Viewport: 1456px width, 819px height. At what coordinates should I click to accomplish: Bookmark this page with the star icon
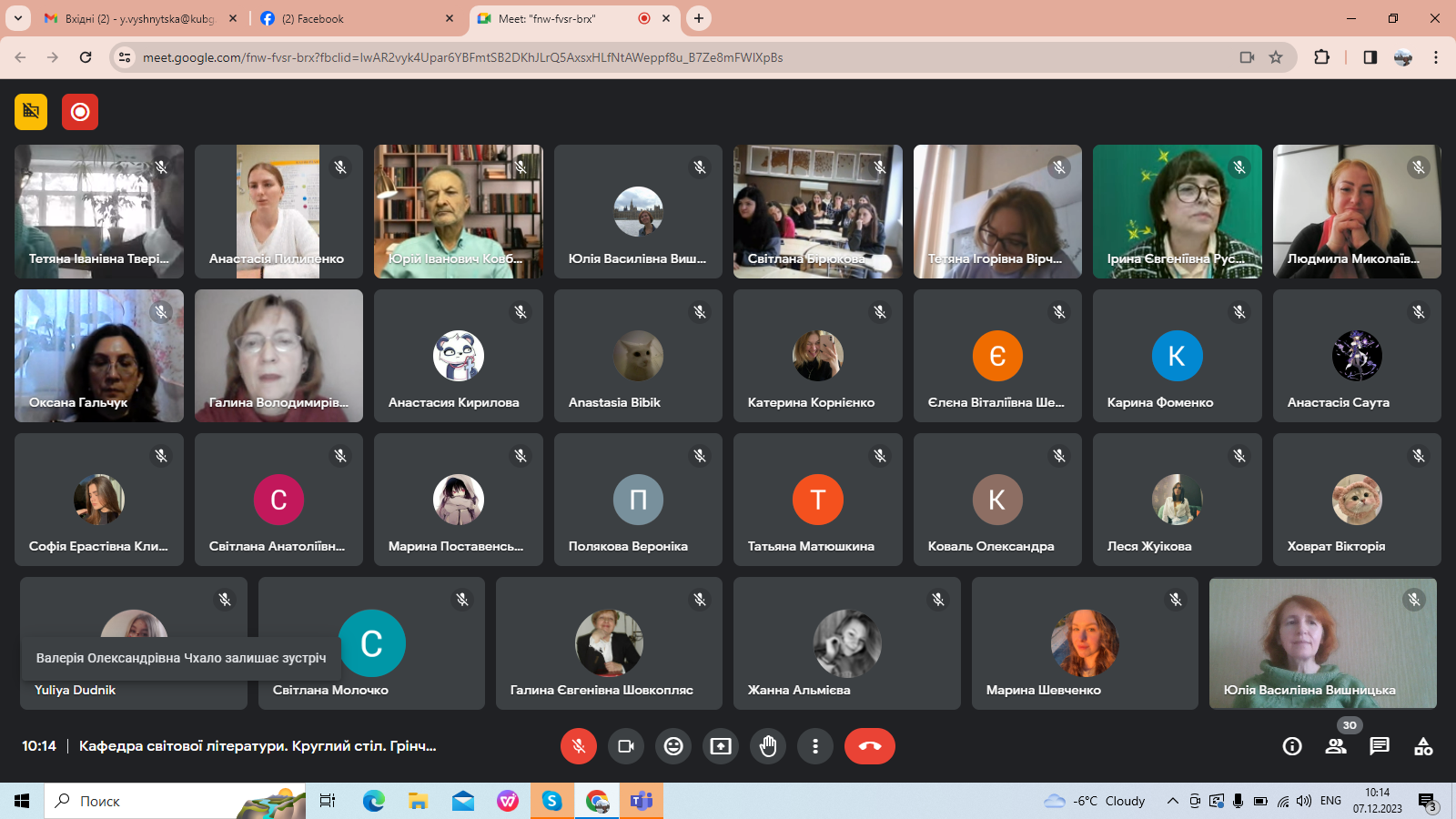click(1276, 57)
